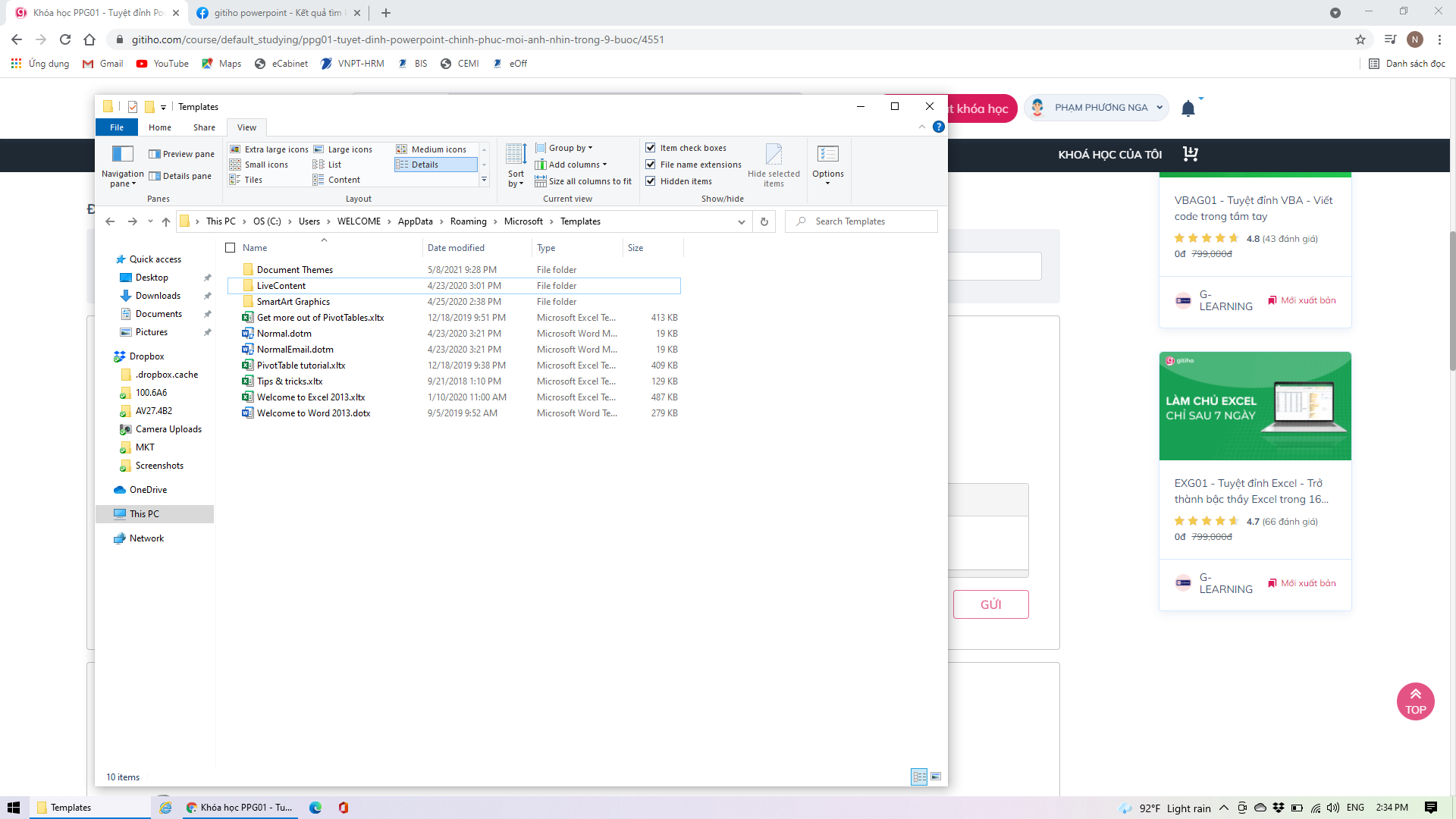The width and height of the screenshot is (1456, 819).
Task: Open a new Chrome tab
Action: point(386,13)
